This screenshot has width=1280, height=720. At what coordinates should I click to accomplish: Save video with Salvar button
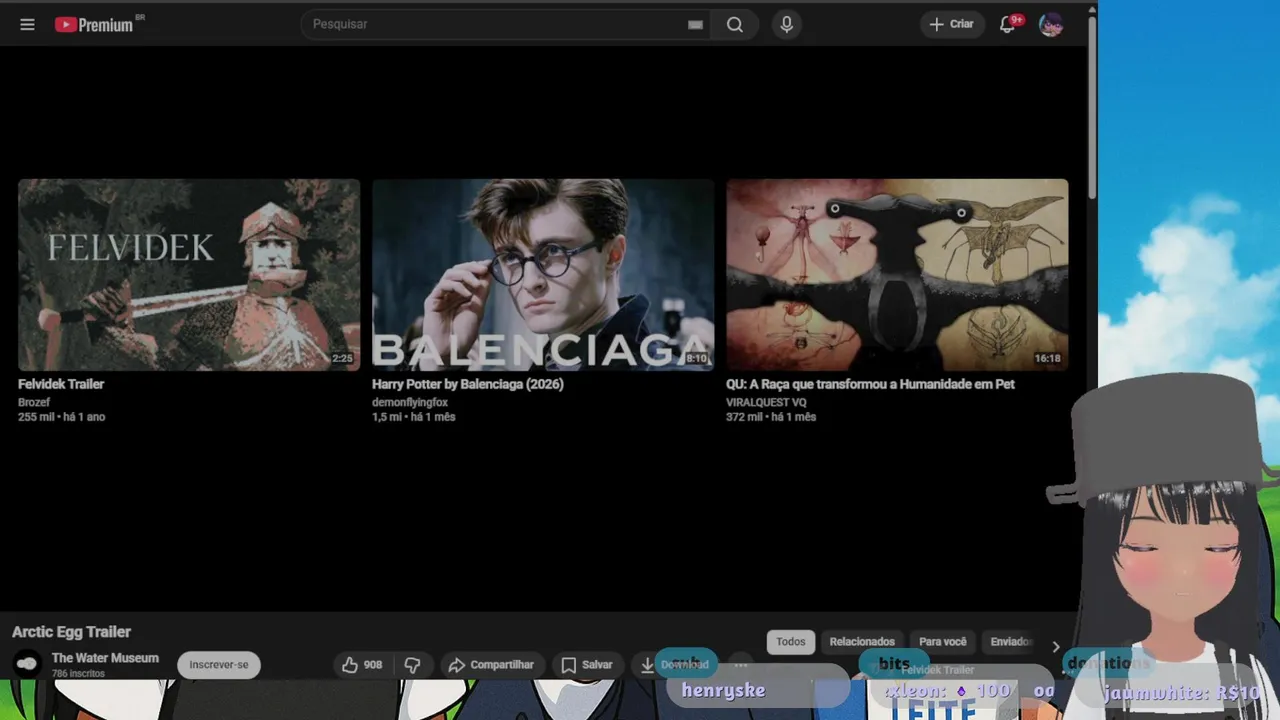click(x=587, y=665)
